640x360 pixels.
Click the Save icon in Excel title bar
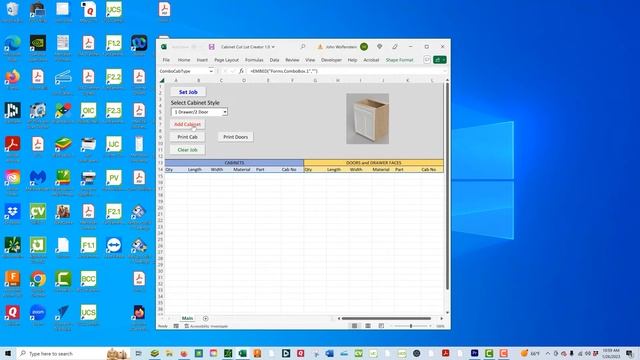[211, 47]
